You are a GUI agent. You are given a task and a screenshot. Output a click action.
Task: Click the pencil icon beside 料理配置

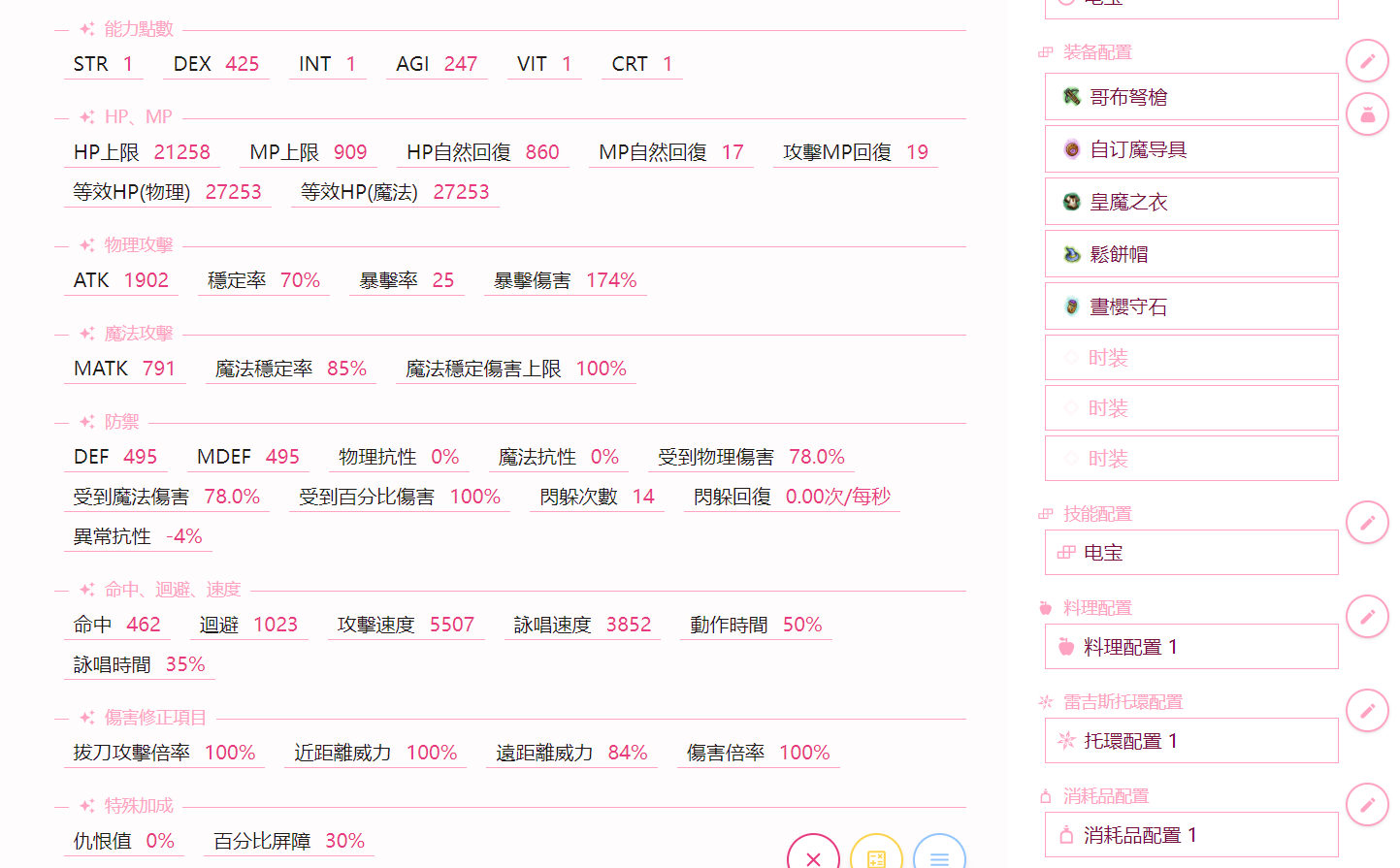pos(1366,617)
